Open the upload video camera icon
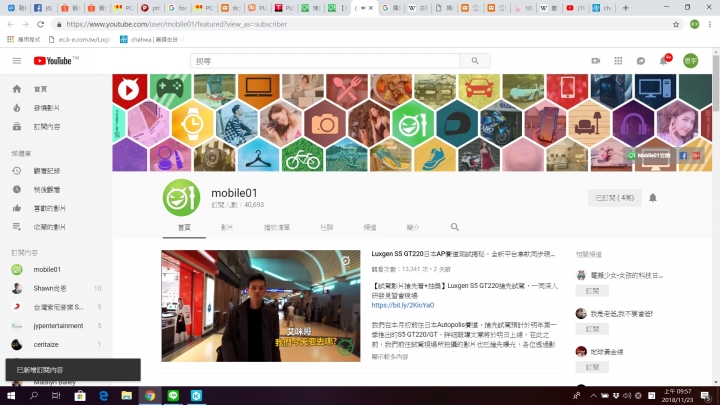 596,61
